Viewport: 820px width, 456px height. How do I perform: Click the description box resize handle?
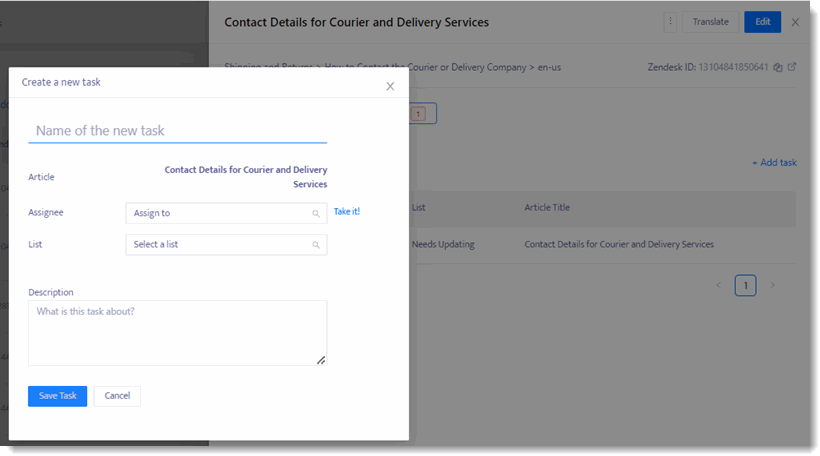click(x=321, y=360)
